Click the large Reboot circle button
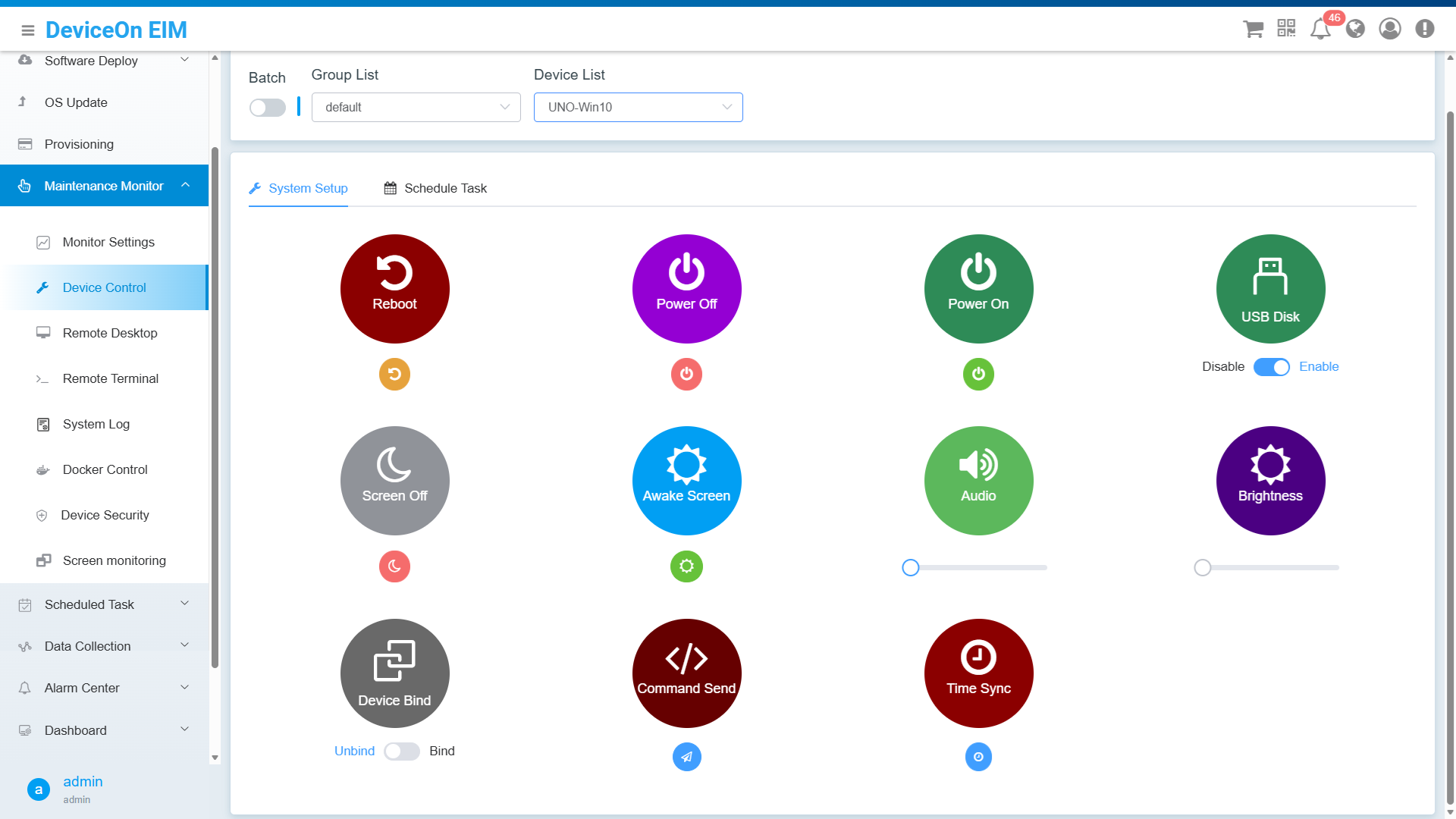The width and height of the screenshot is (1456, 819). pos(394,289)
